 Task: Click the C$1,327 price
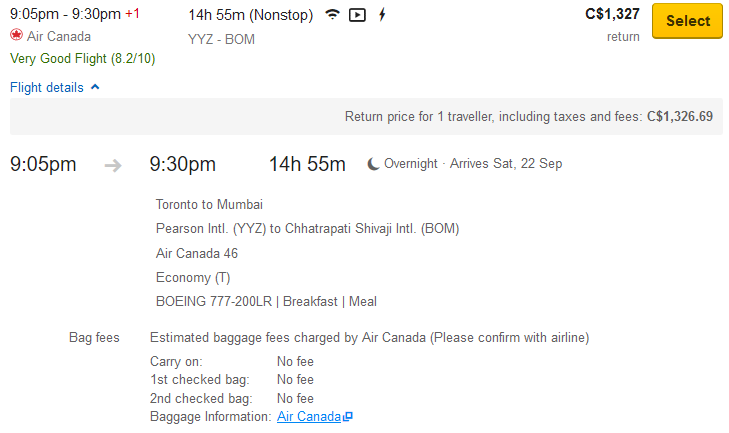(612, 14)
